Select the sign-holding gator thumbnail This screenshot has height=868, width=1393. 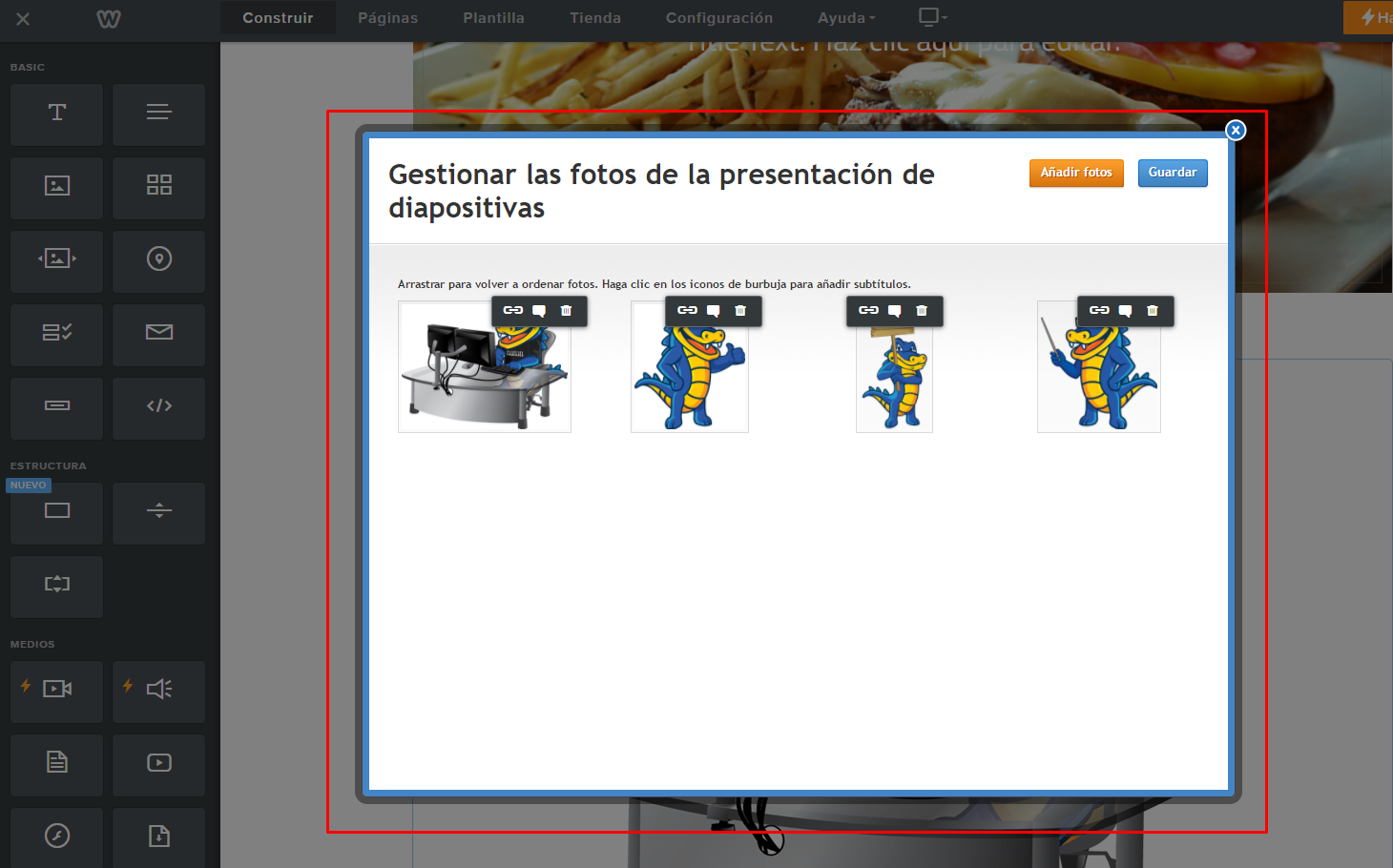(894, 367)
